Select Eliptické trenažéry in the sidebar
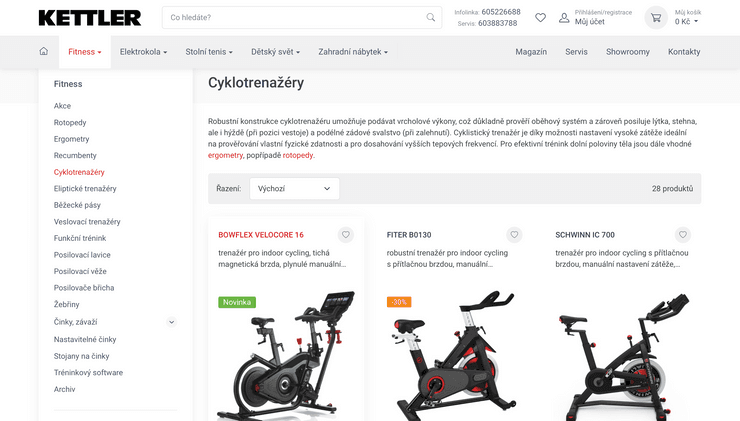Viewport: 740px width, 421px height. point(85,189)
